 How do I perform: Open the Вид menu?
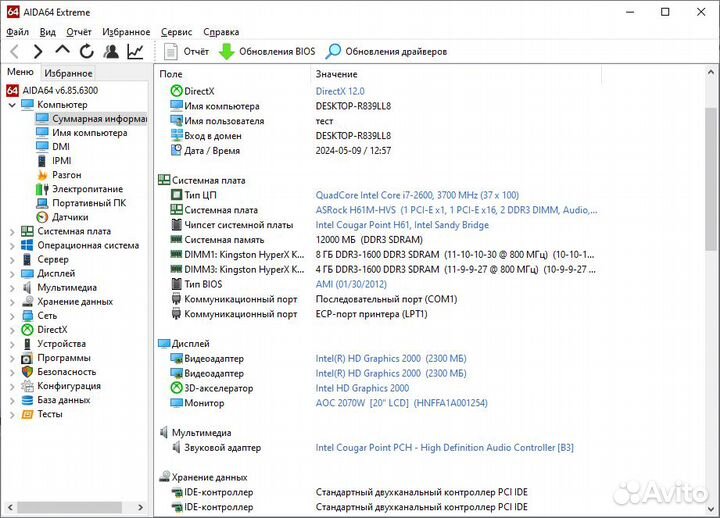[47, 32]
